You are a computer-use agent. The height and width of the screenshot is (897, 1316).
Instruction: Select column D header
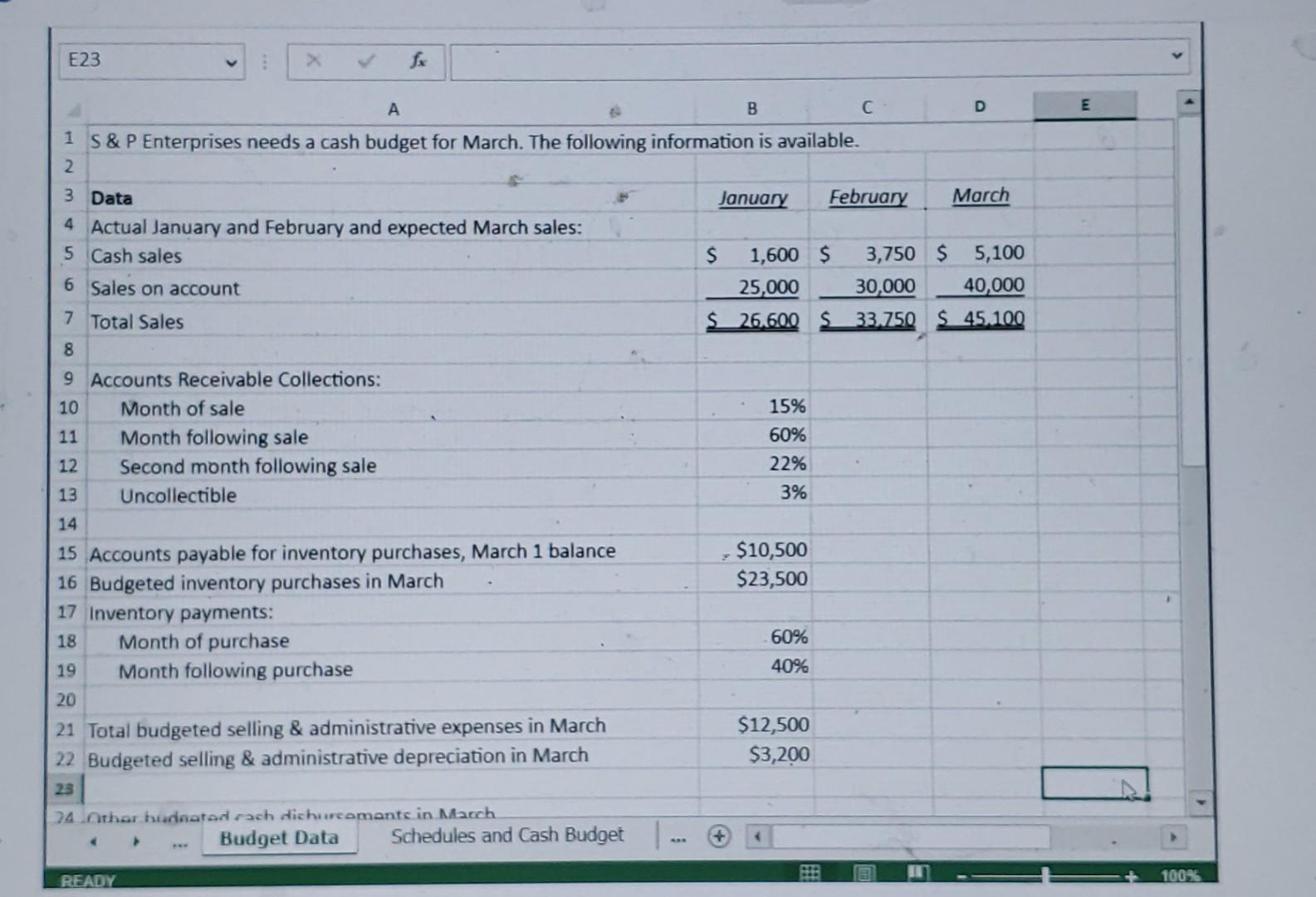coord(980,106)
